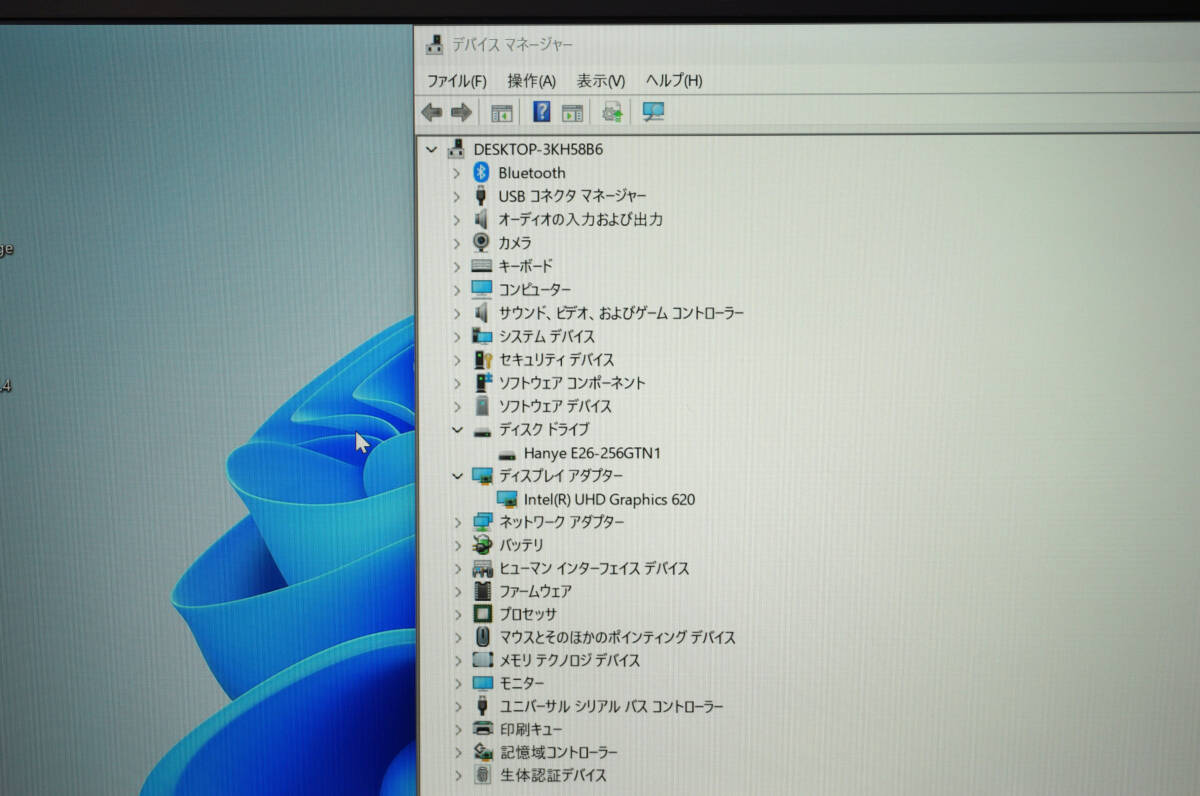Expand the ヒューマン インターフェイス デバイス arrow
This screenshot has height=796, width=1200.
tap(457, 568)
